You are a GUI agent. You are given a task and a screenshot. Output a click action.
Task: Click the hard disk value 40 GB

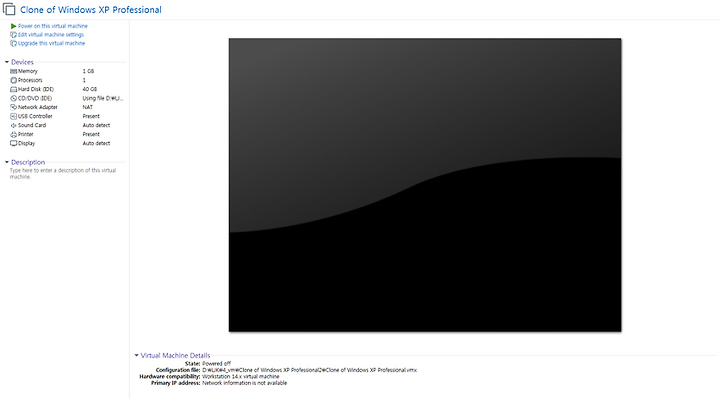click(90, 89)
